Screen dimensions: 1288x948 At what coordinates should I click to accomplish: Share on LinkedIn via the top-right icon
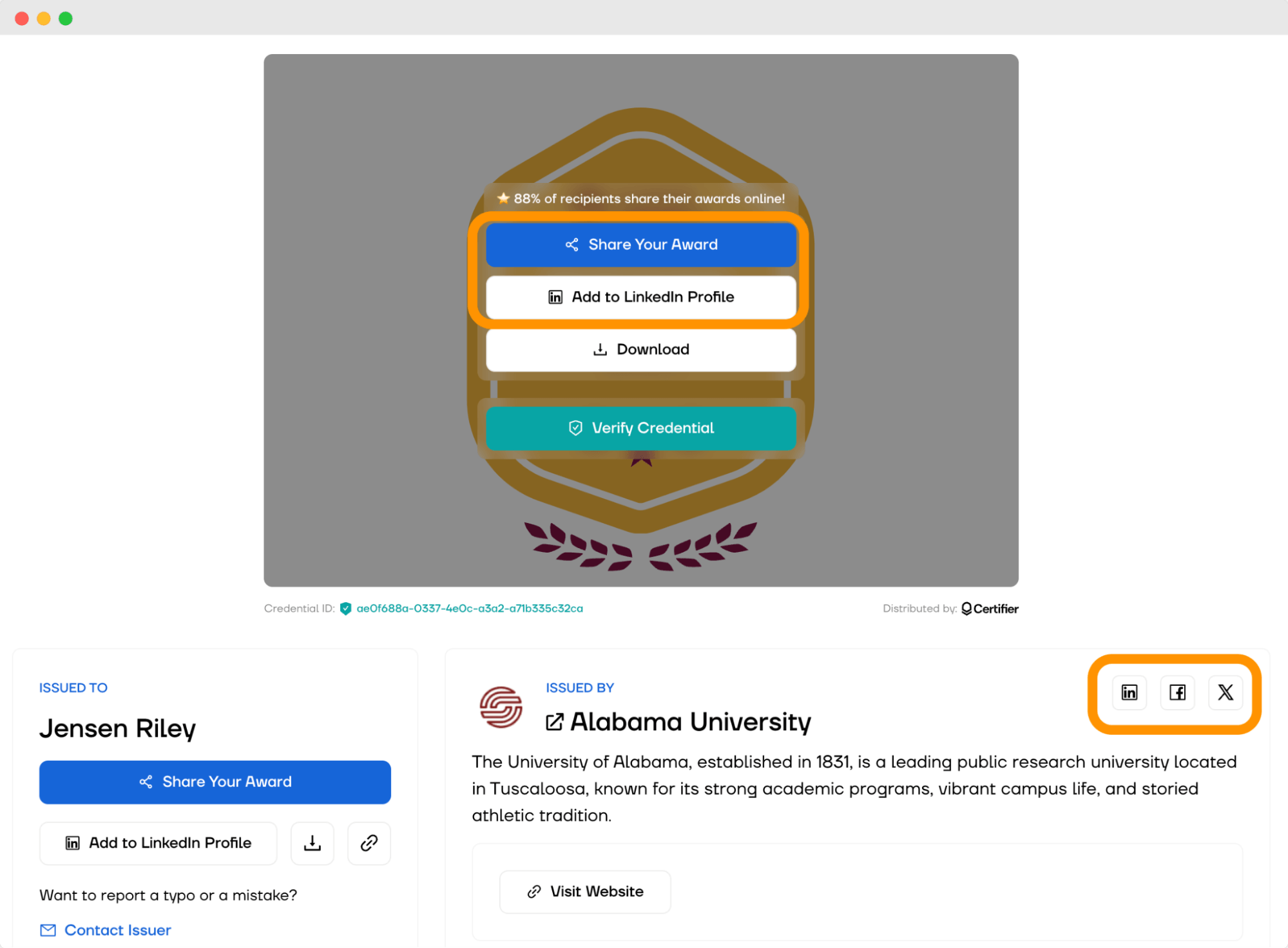[1129, 692]
